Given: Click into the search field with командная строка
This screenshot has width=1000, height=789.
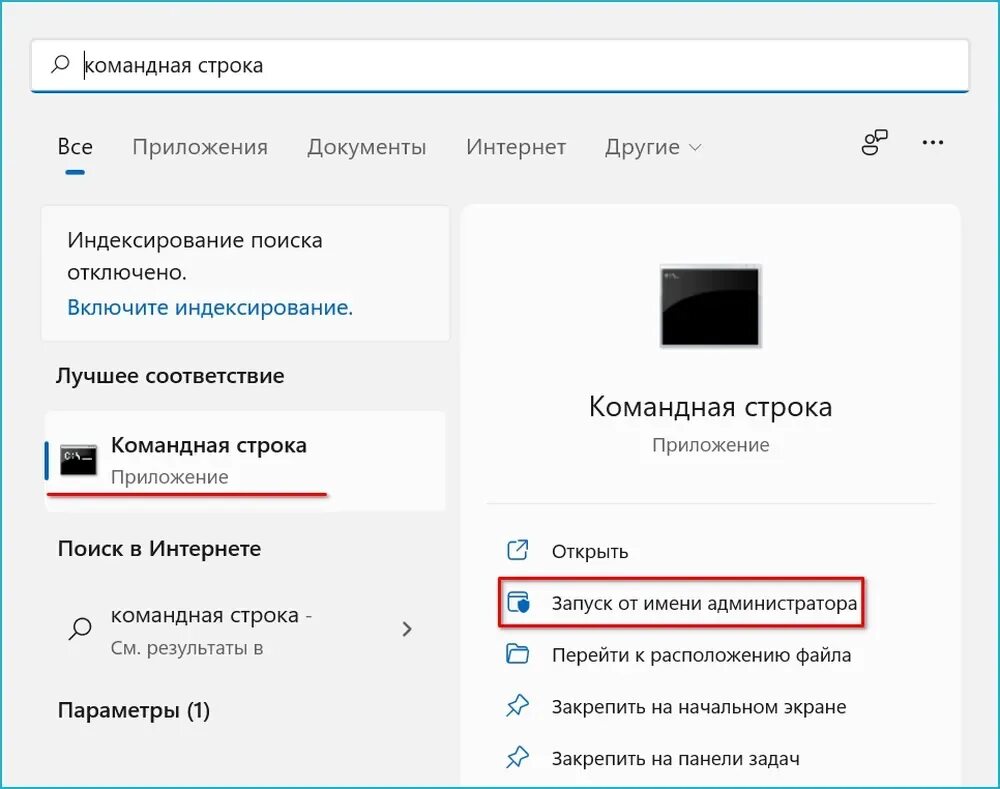Looking at the screenshot, I should click(x=500, y=66).
